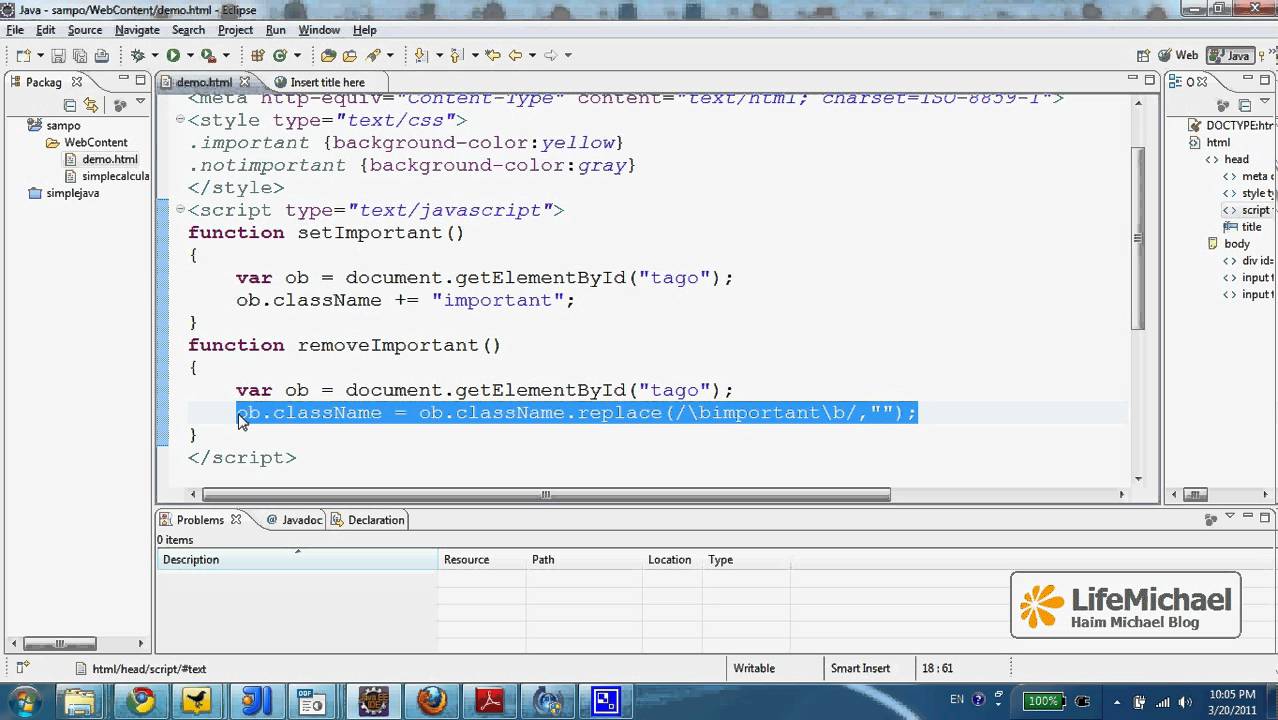Switch to the Javadoc tab
The image size is (1278, 720).
pyautogui.click(x=293, y=520)
